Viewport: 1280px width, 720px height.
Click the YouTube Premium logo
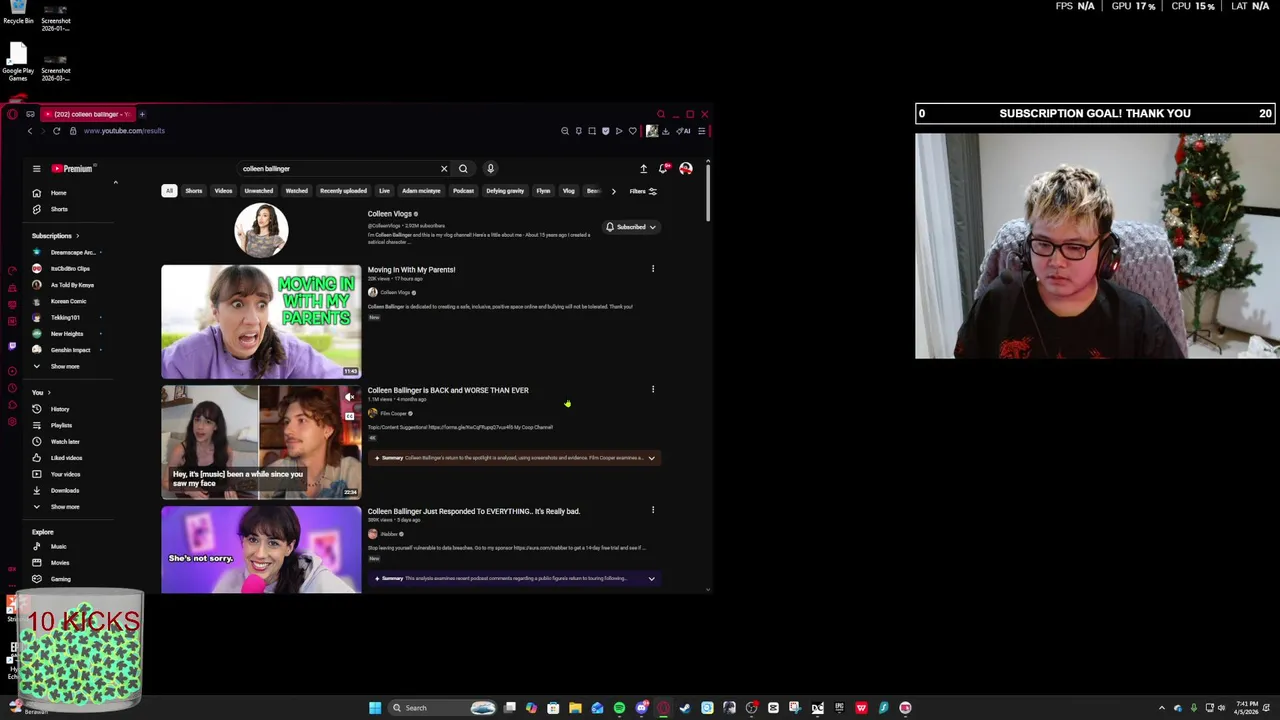(72, 169)
